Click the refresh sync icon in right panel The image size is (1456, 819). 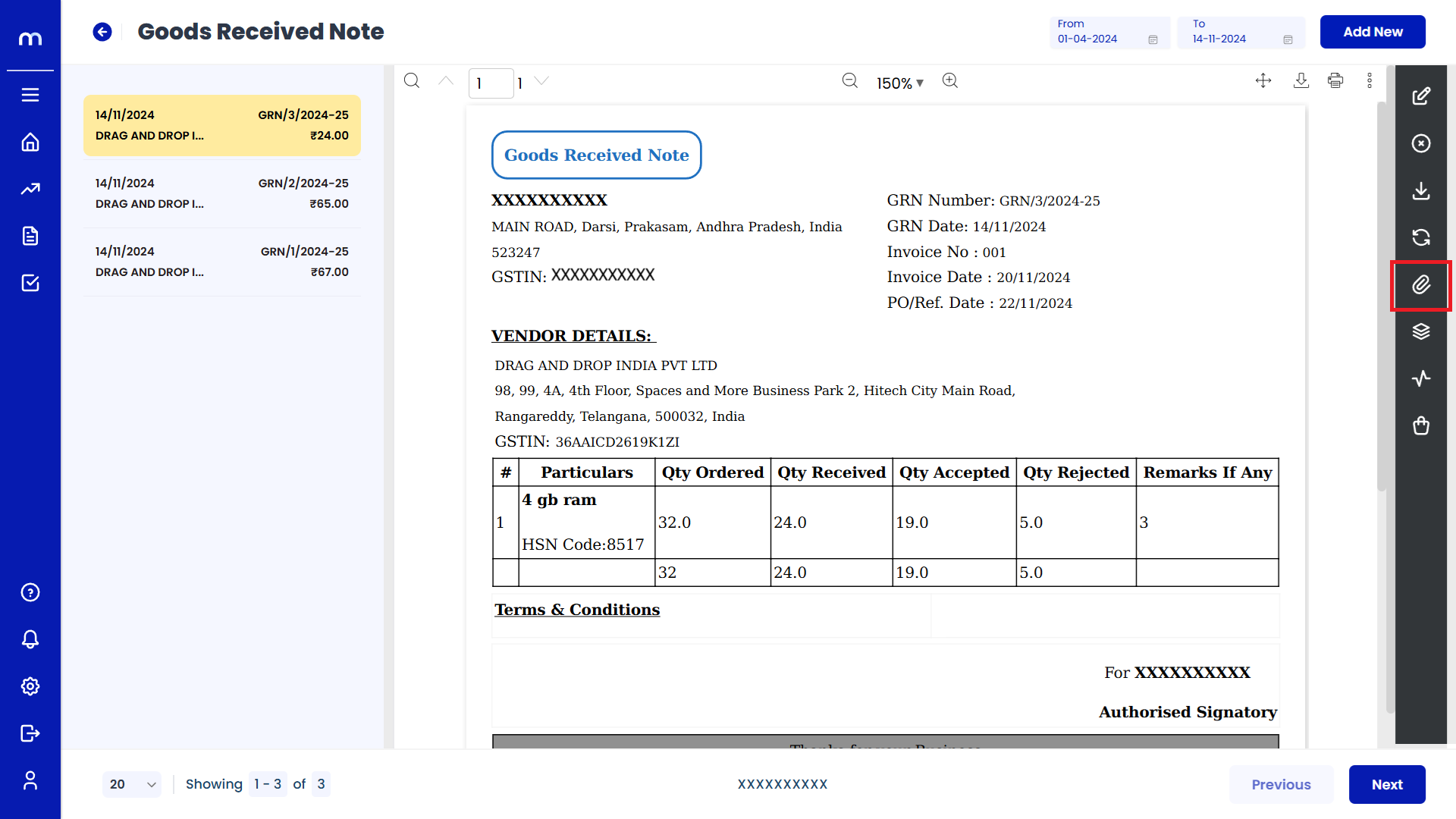tap(1420, 237)
